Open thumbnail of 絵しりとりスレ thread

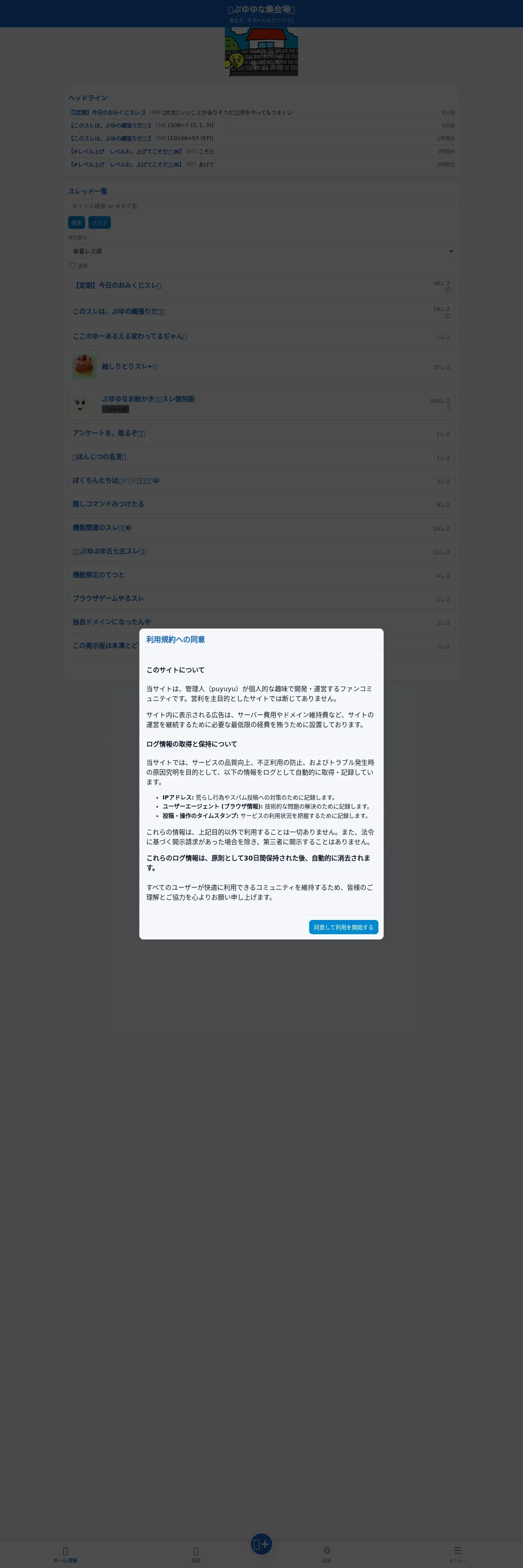point(84,367)
